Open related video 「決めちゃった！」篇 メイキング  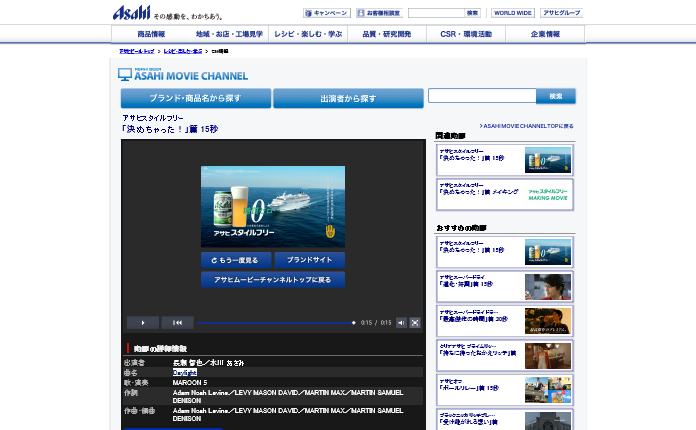[505, 194]
